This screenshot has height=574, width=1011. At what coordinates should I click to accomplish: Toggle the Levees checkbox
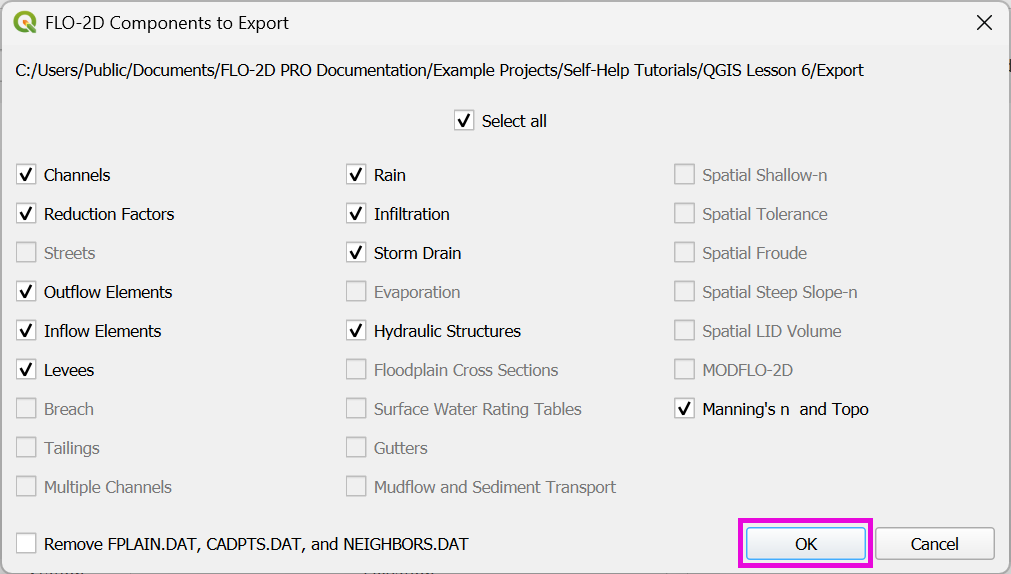(26, 370)
